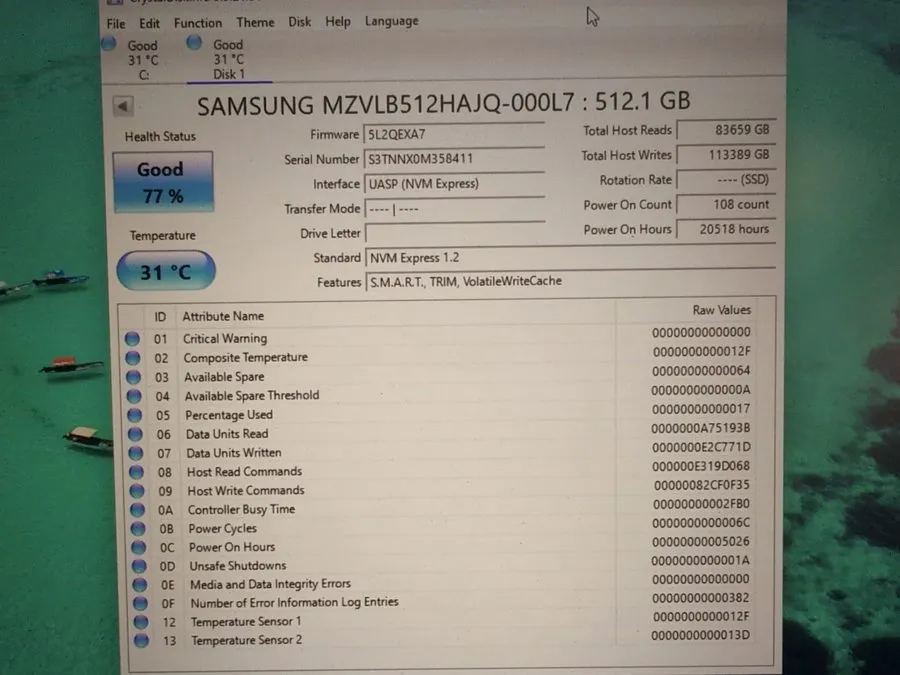
Task: Select the Host Read Commands attribute name
Action: click(x=245, y=472)
